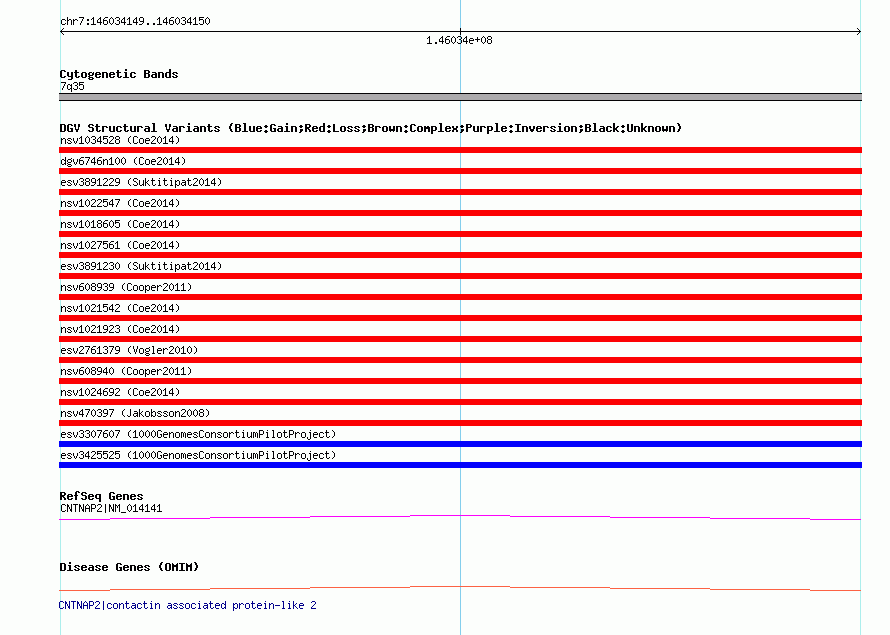Click the RefSeq Genes track heading
The image size is (890, 635).
tap(101, 496)
